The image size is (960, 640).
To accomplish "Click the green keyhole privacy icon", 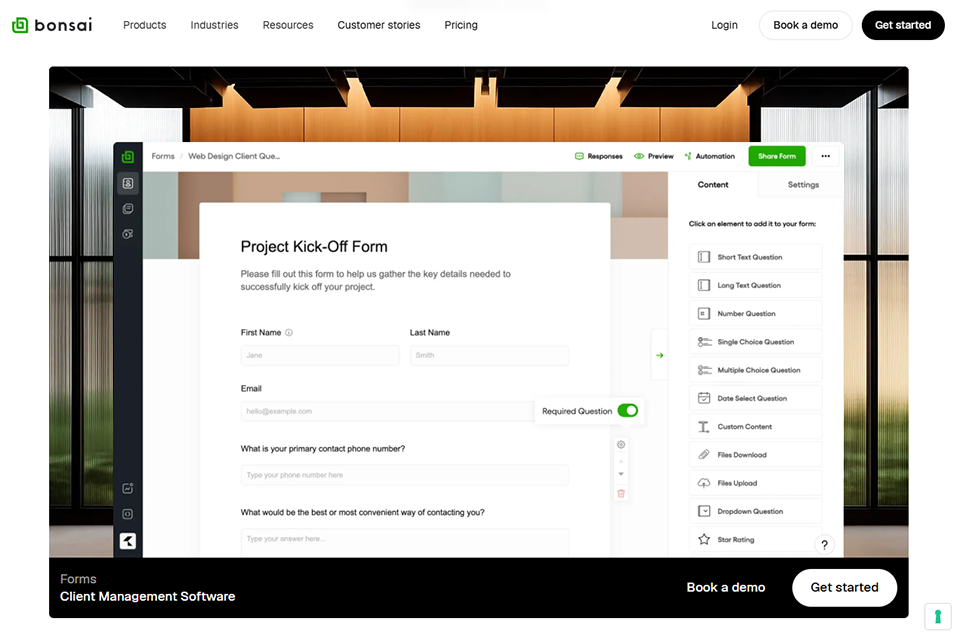I will [937, 616].
